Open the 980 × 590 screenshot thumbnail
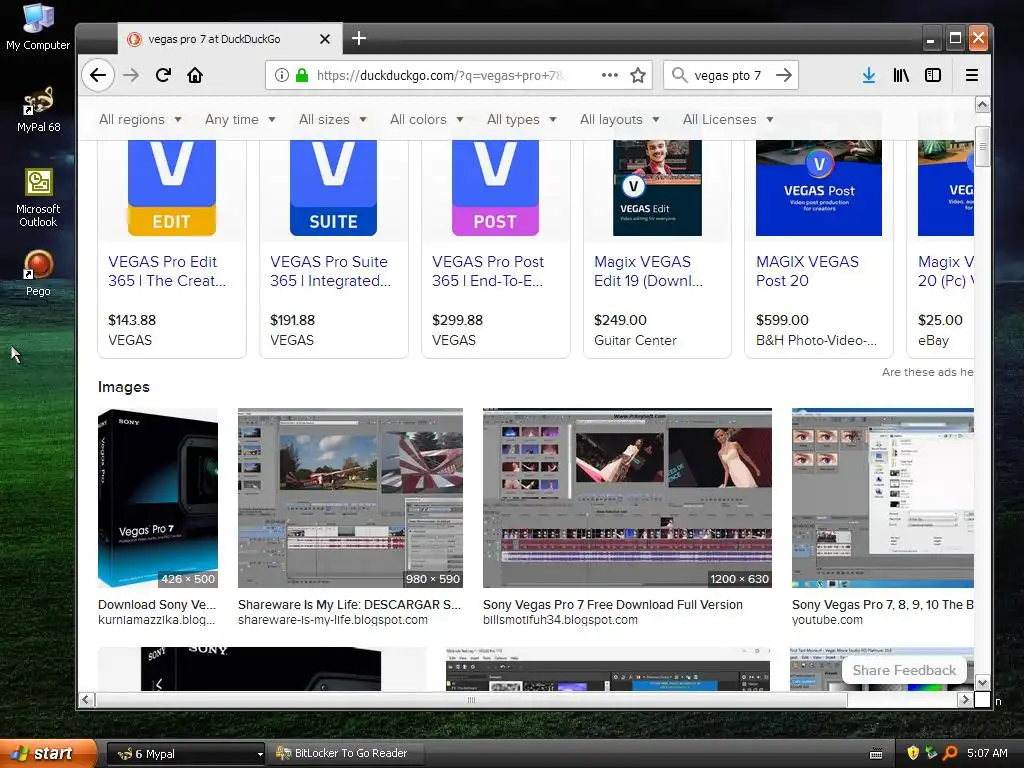The width and height of the screenshot is (1024, 768). pyautogui.click(x=350, y=498)
